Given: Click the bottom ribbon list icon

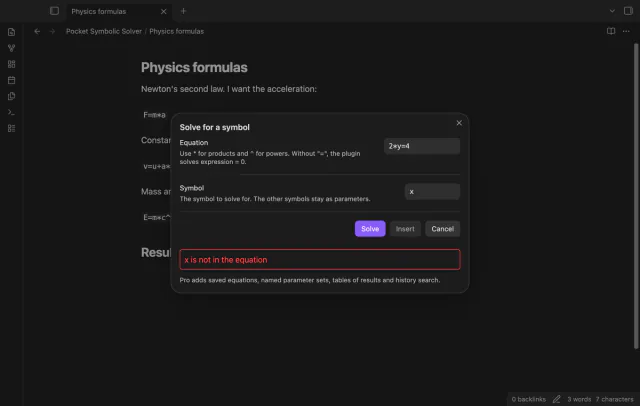Looking at the screenshot, I should point(11,128).
